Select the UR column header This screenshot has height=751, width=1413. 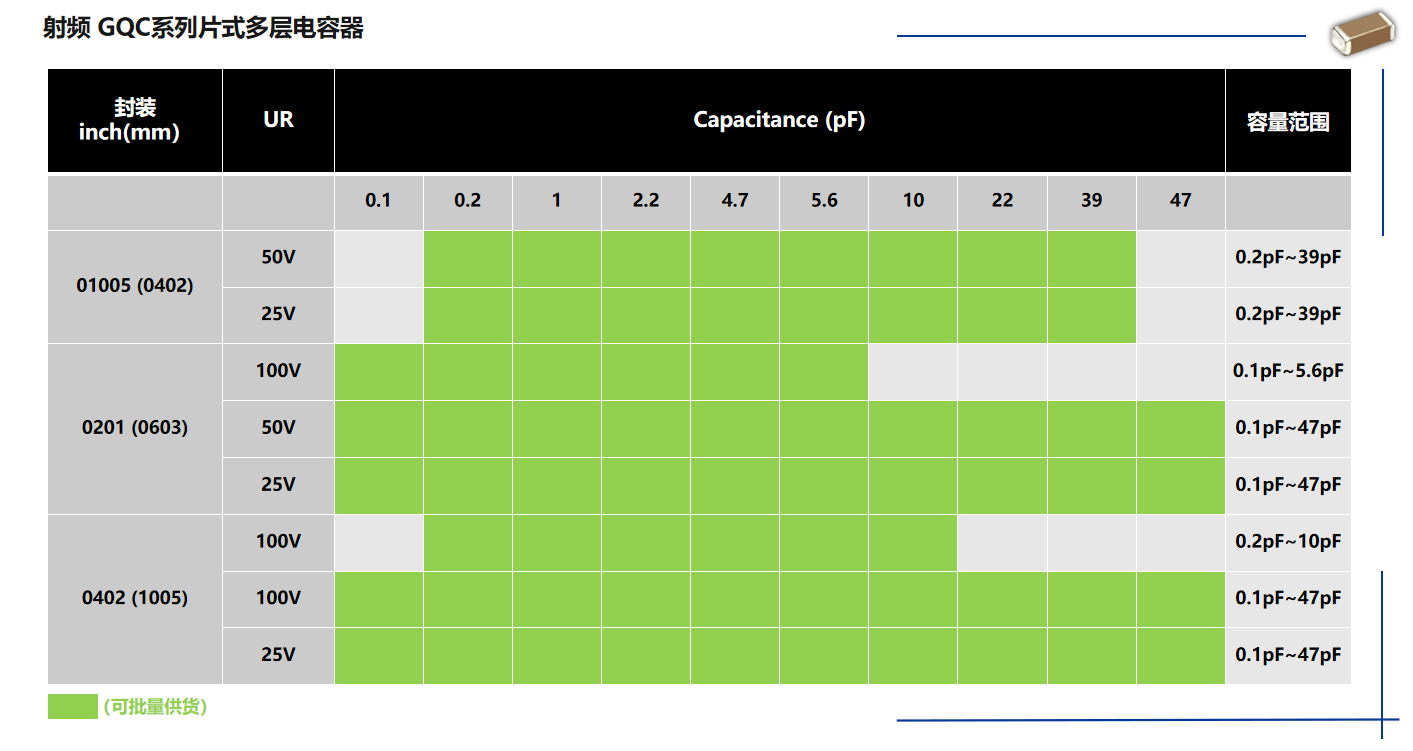278,120
